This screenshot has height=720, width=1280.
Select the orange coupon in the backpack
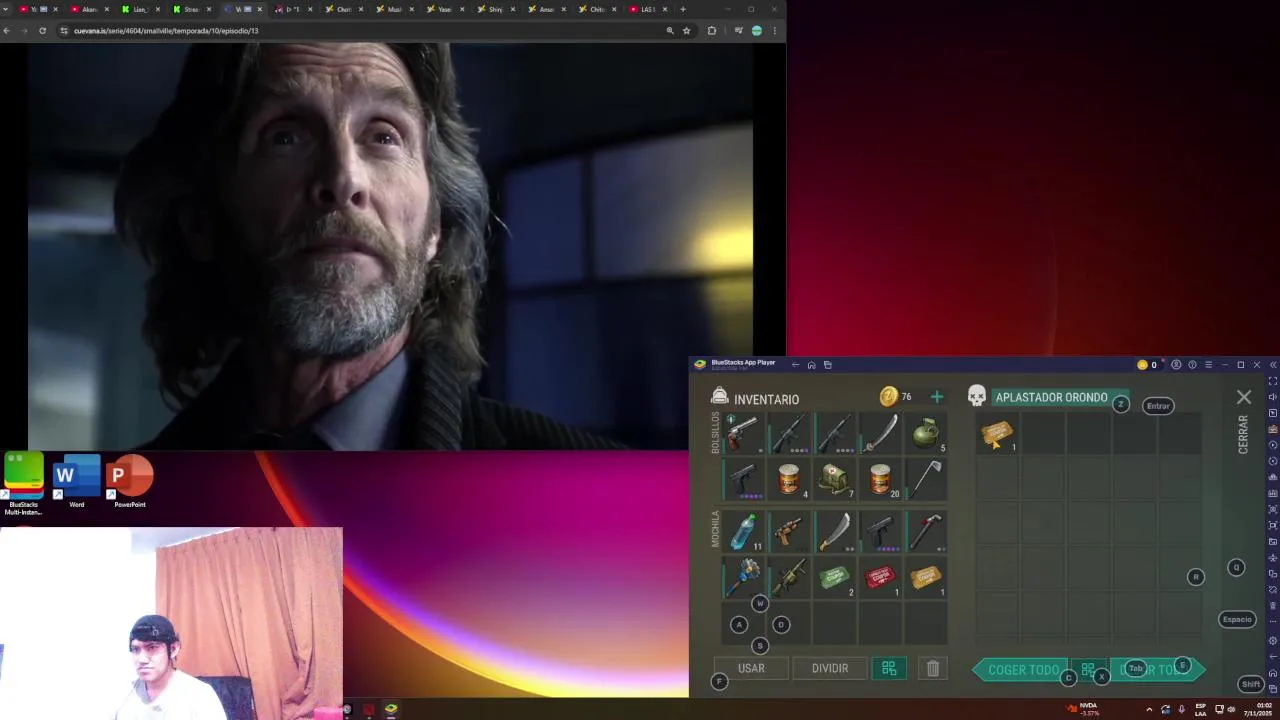coord(926,577)
